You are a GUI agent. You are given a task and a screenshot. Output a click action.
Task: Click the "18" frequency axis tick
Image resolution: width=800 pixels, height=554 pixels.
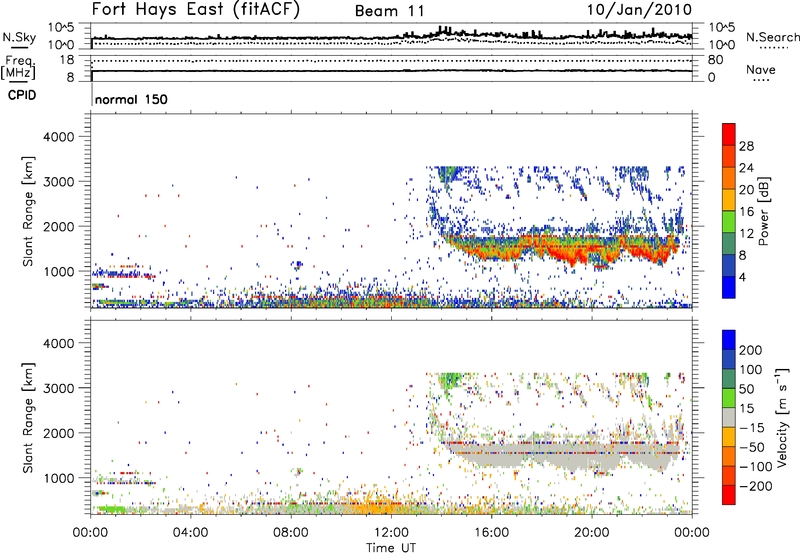[67, 60]
